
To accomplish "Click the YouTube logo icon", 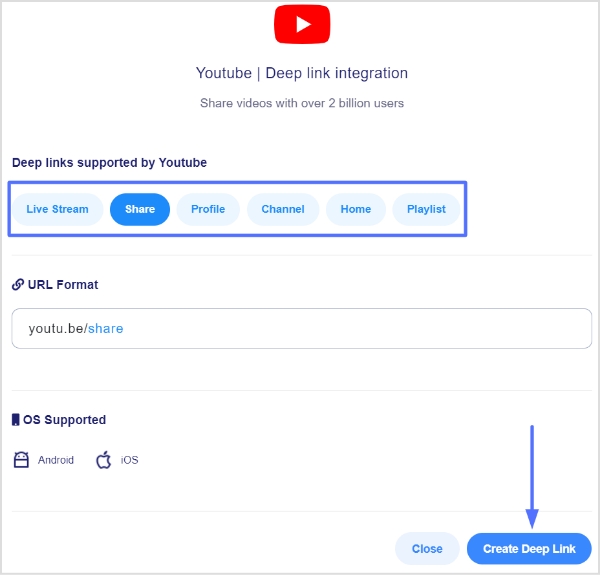I will [302, 24].
